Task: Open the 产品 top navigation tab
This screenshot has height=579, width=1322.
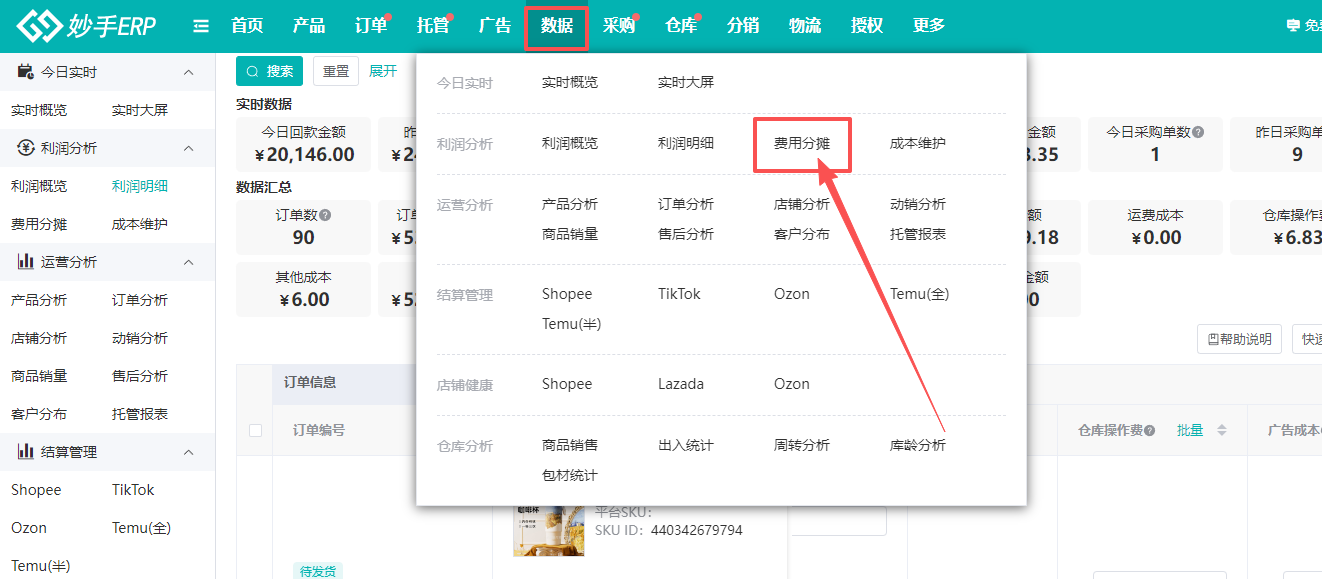Action: coord(309,26)
